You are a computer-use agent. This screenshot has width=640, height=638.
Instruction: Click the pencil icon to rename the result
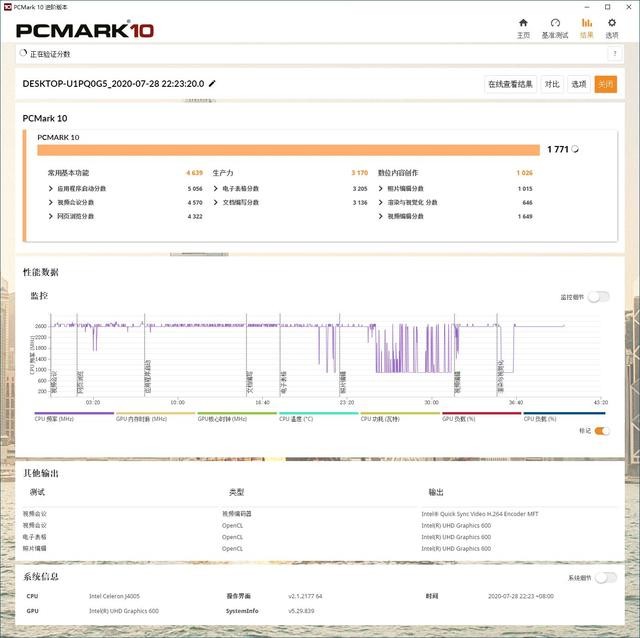click(x=212, y=84)
